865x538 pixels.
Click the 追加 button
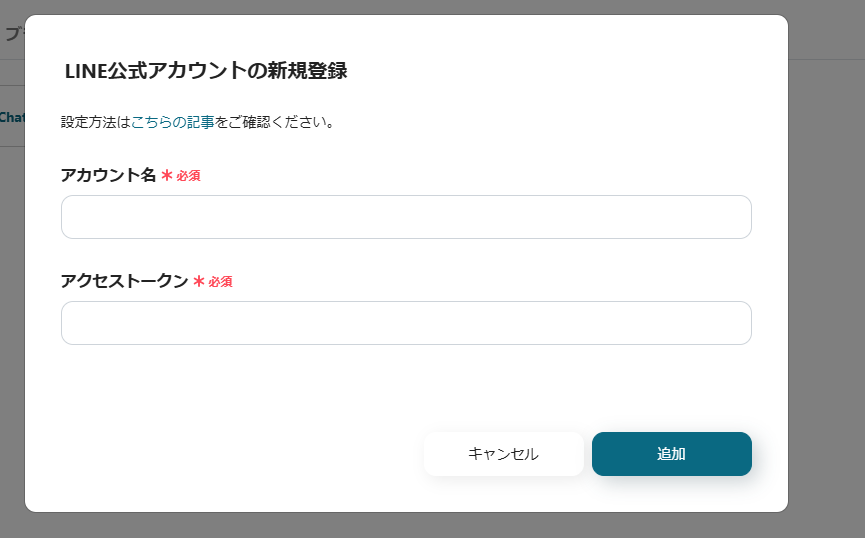[671, 454]
